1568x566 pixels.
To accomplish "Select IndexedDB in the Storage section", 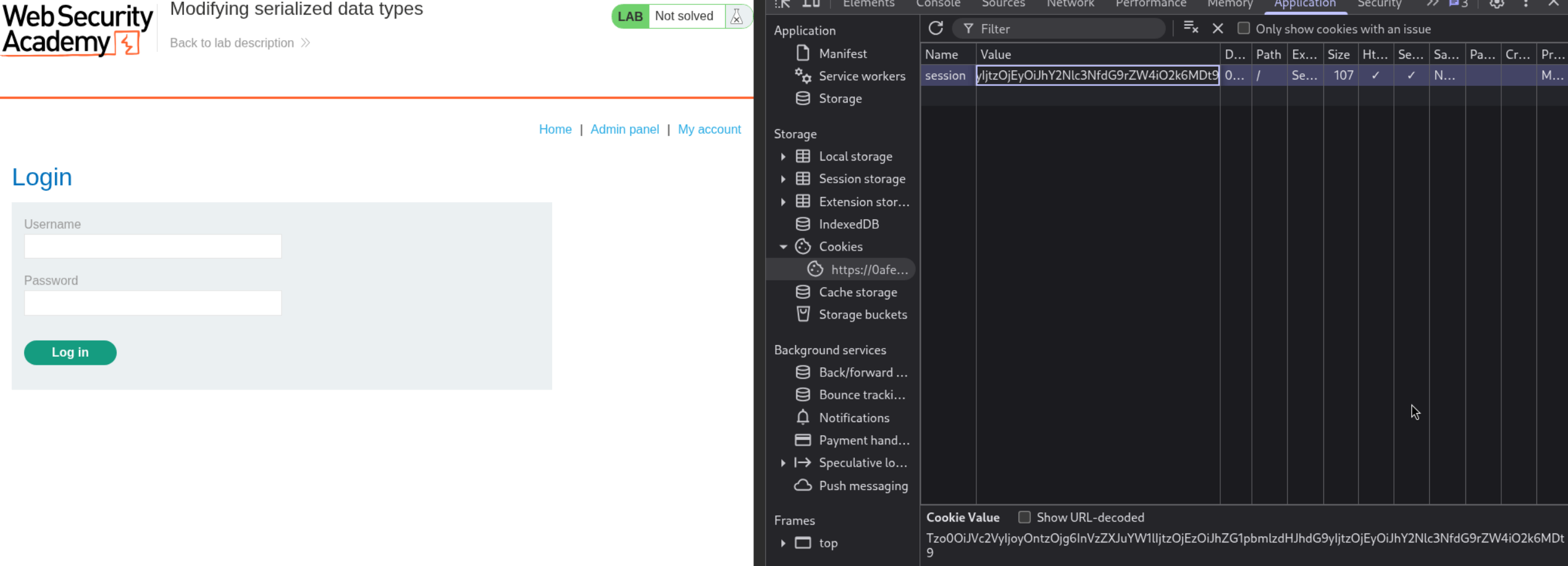I will pos(848,224).
